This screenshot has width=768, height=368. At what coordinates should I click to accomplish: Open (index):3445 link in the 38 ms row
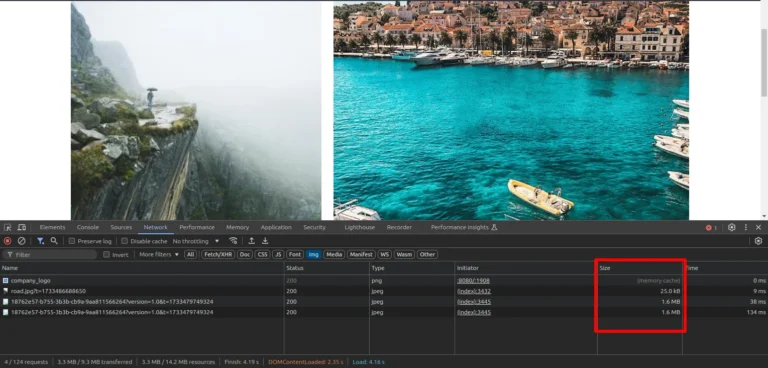click(x=474, y=302)
